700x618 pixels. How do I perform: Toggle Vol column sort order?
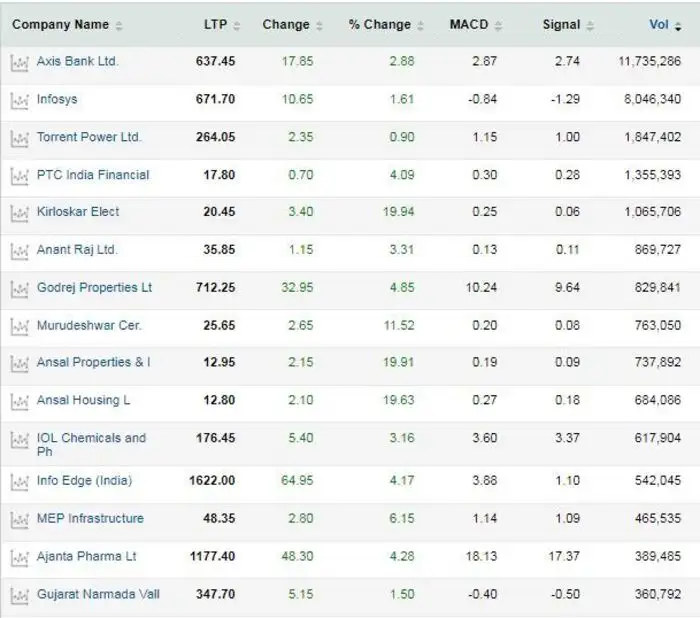click(665, 25)
